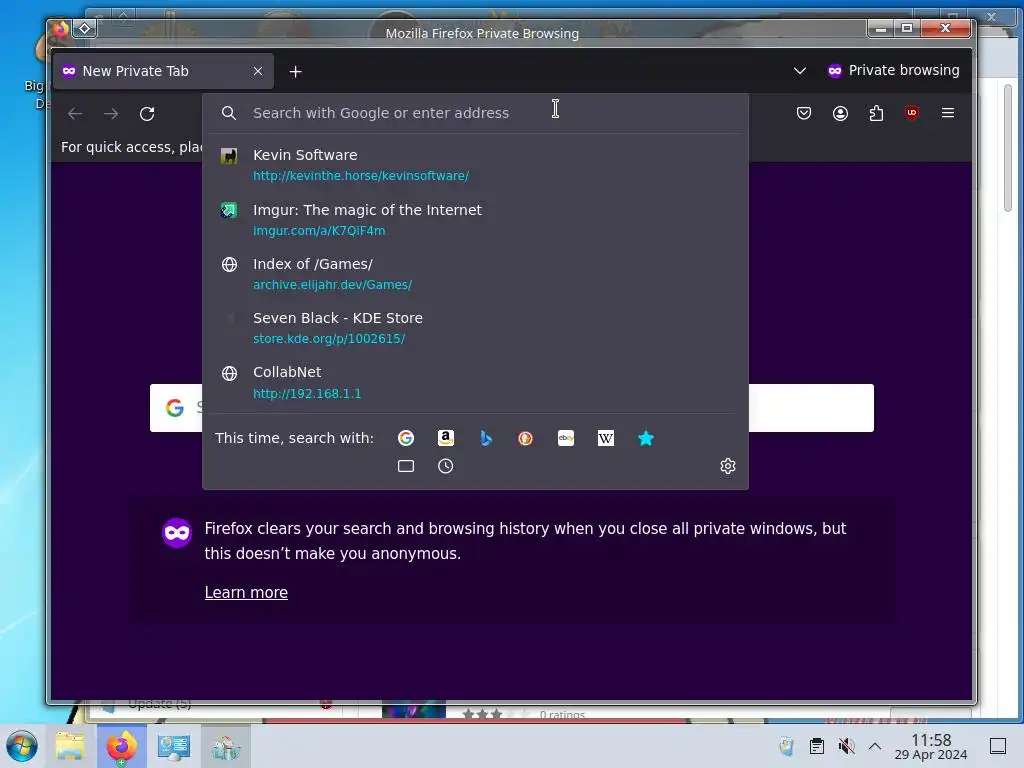Open the Windows-style Start menu
The image size is (1024, 768).
22,746
